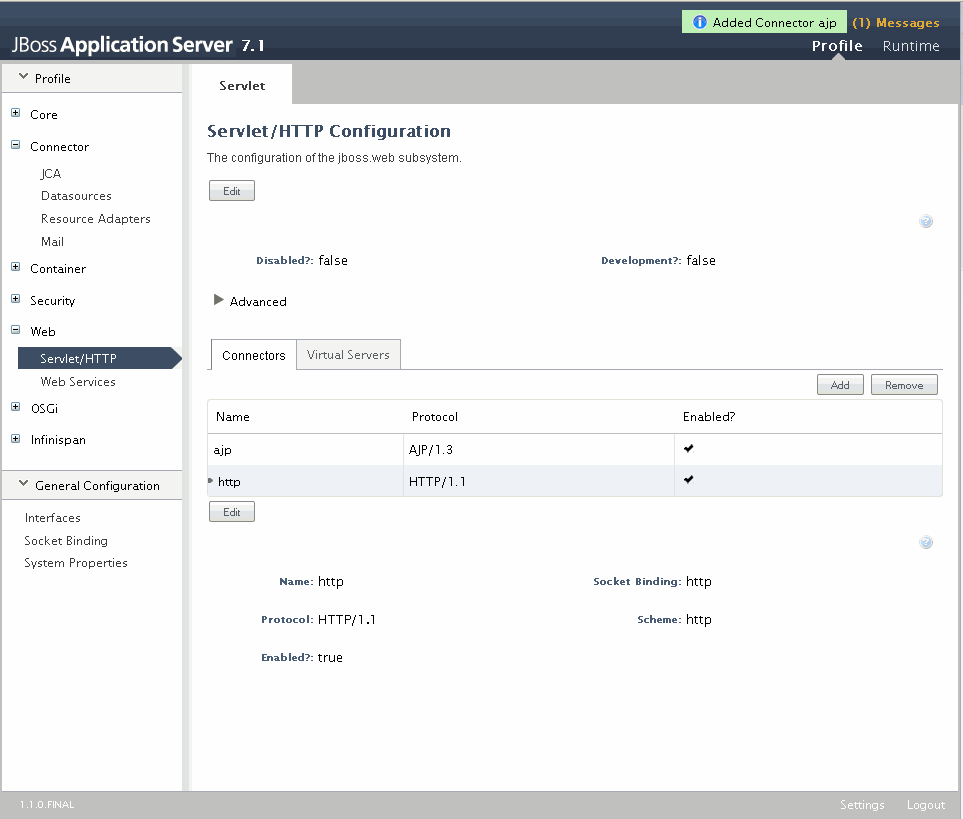Add a new connector
The height and width of the screenshot is (819, 963).
(840, 385)
